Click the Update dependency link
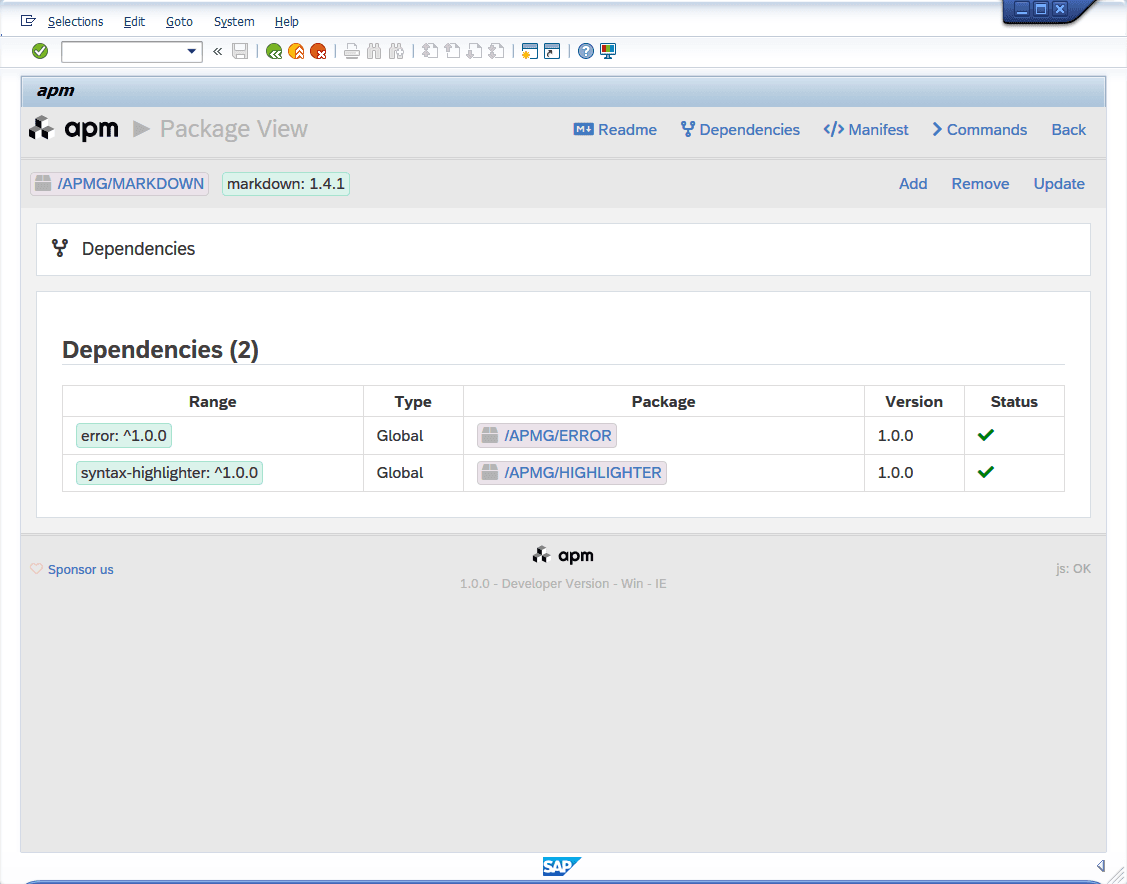This screenshot has height=884, width=1127. pyautogui.click(x=1059, y=184)
